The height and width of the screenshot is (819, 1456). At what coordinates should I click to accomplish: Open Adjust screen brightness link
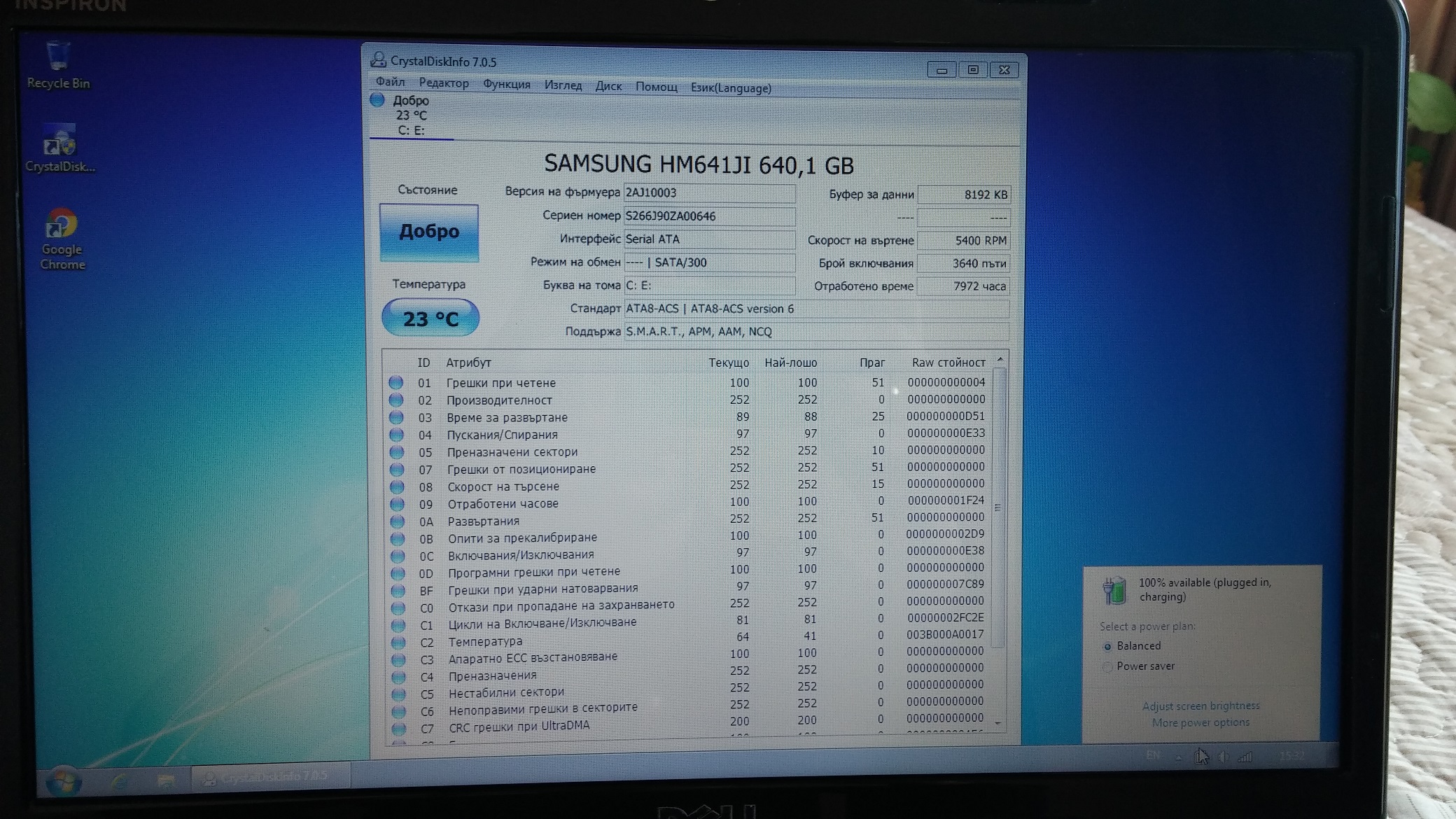click(1200, 706)
